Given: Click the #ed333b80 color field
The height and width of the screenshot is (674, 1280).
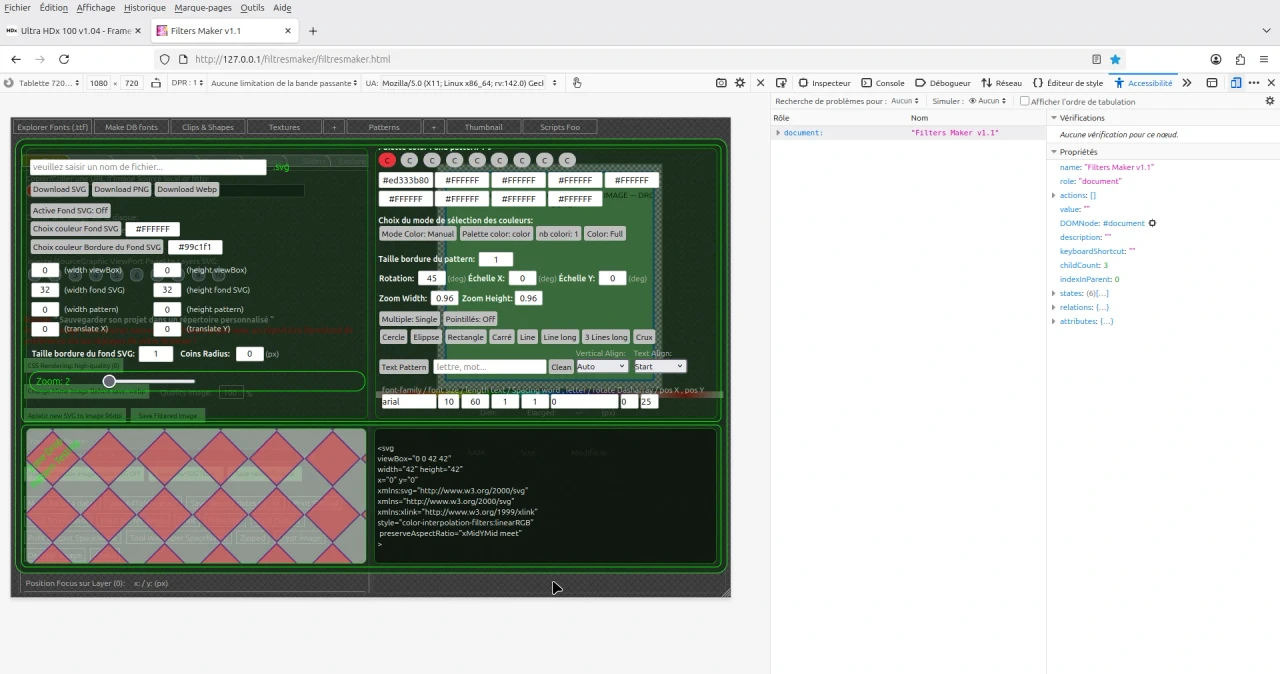Looking at the screenshot, I should (405, 181).
